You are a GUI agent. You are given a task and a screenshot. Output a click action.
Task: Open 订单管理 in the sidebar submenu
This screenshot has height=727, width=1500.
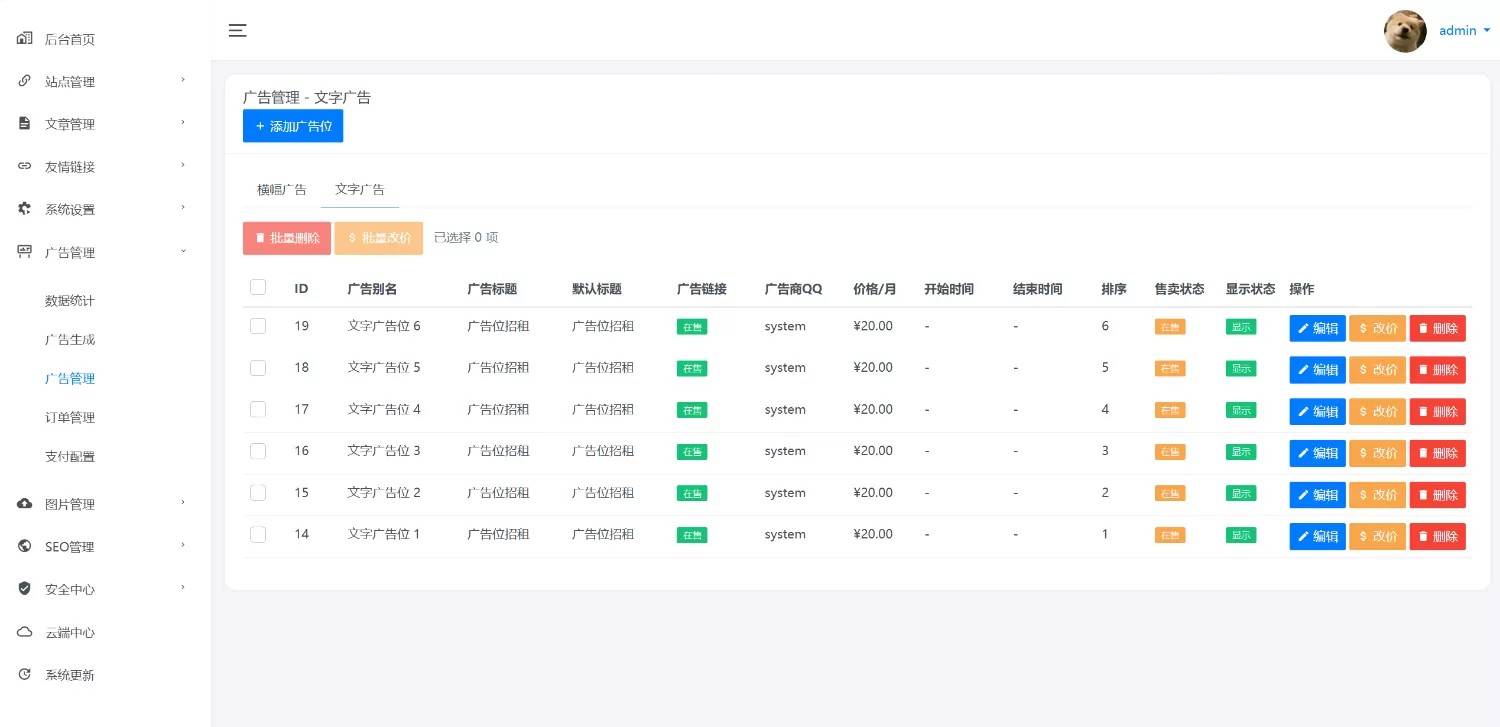pos(70,418)
